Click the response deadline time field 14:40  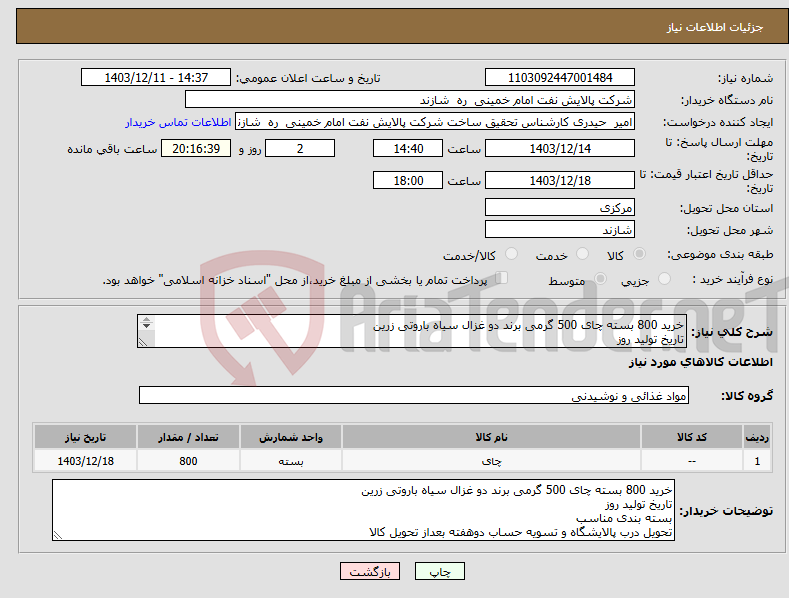click(408, 148)
